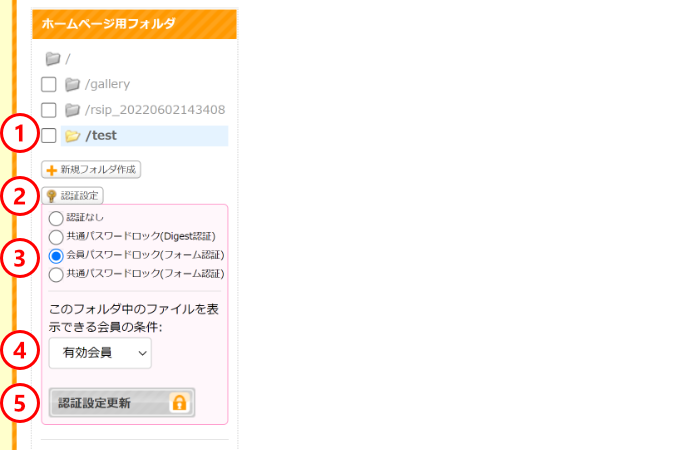
Task: Click the key icon next to 認証設定
Action: click(x=51, y=196)
